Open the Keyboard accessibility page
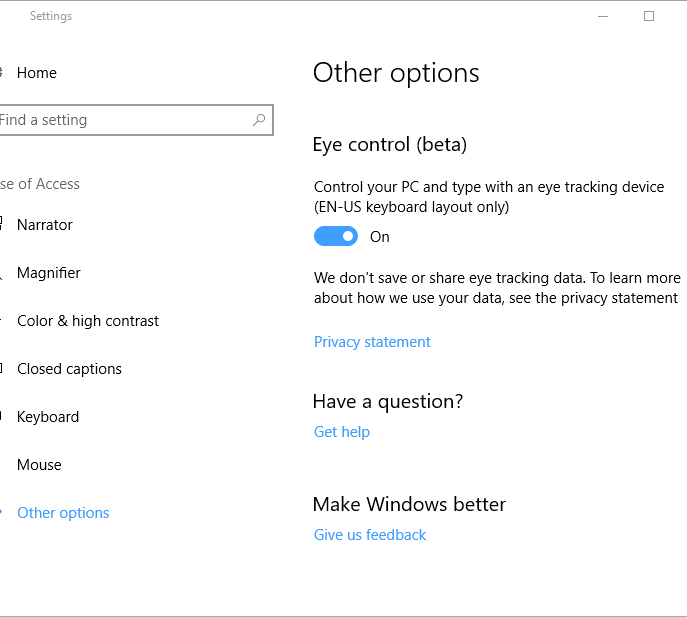The width and height of the screenshot is (687, 617). [47, 417]
